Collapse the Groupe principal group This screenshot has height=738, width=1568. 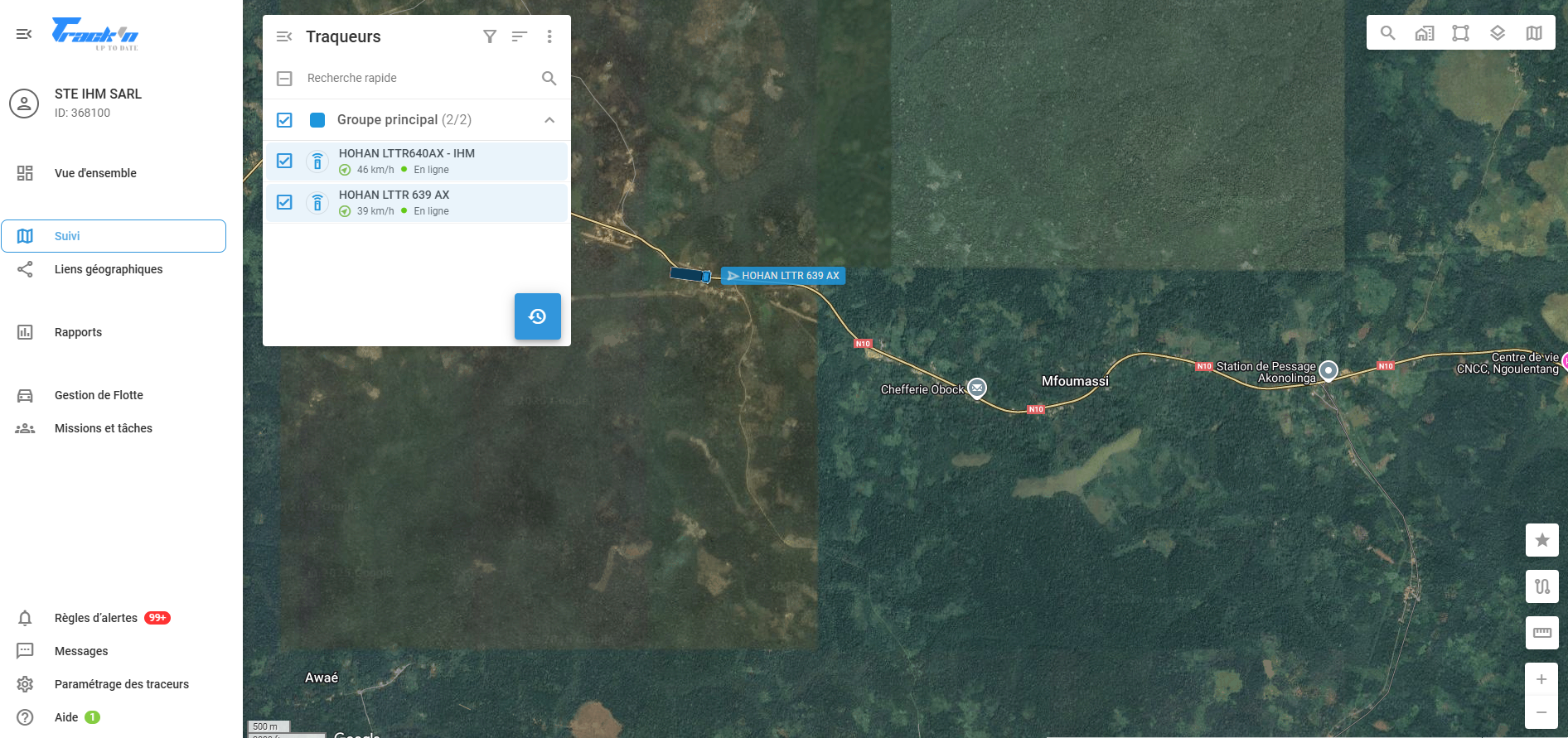549,120
